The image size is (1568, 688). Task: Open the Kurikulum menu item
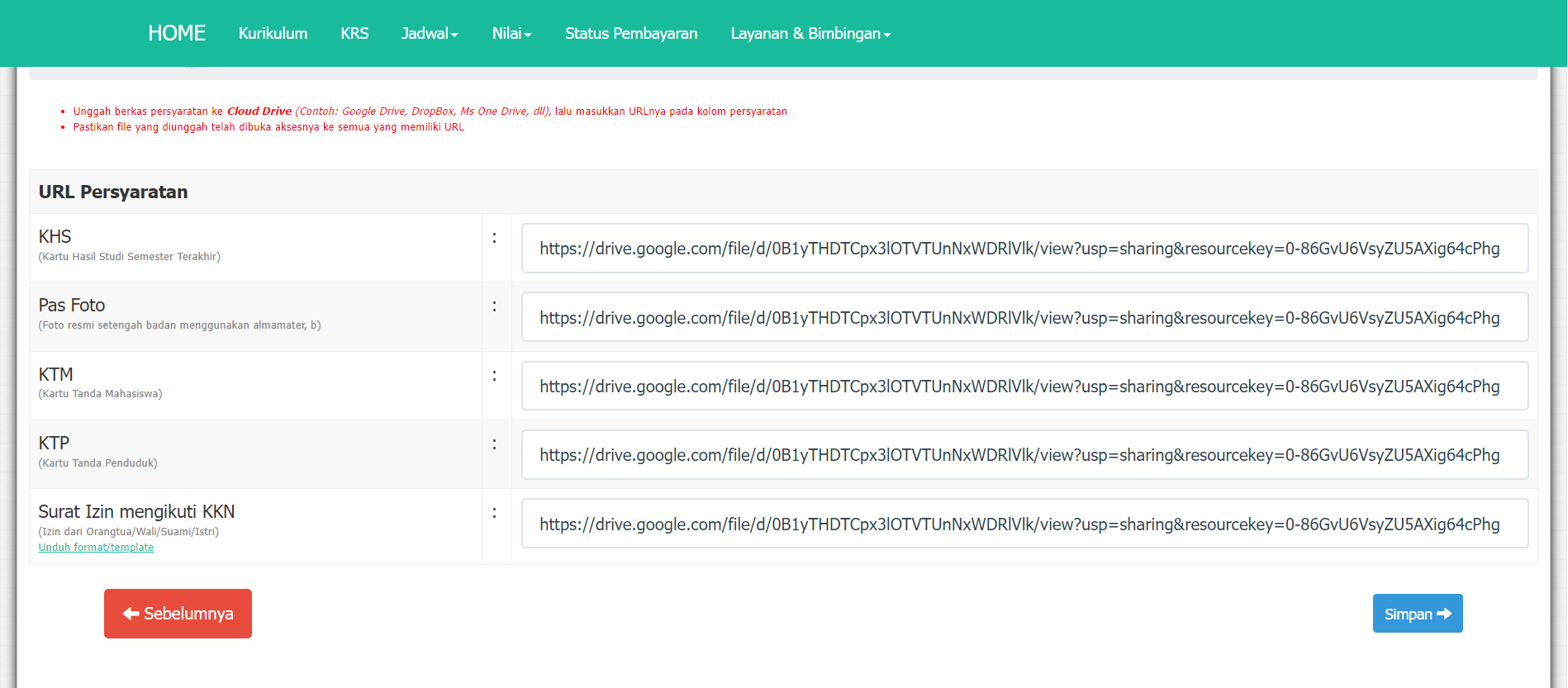pos(273,34)
